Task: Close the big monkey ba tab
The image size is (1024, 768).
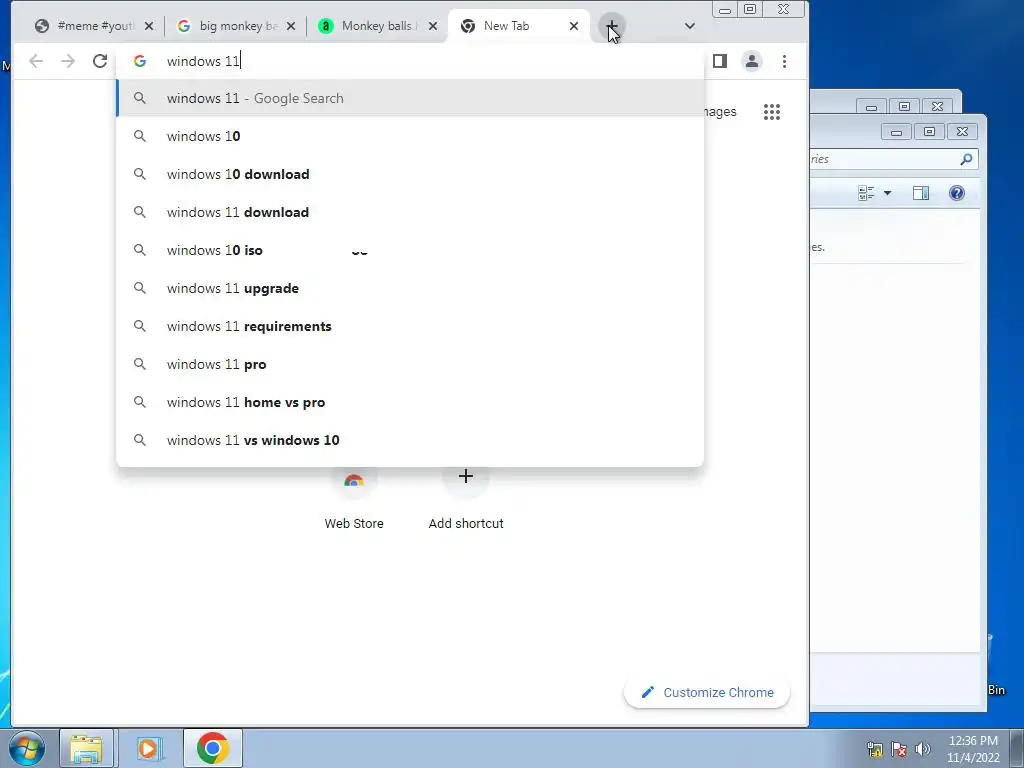Action: click(x=291, y=26)
